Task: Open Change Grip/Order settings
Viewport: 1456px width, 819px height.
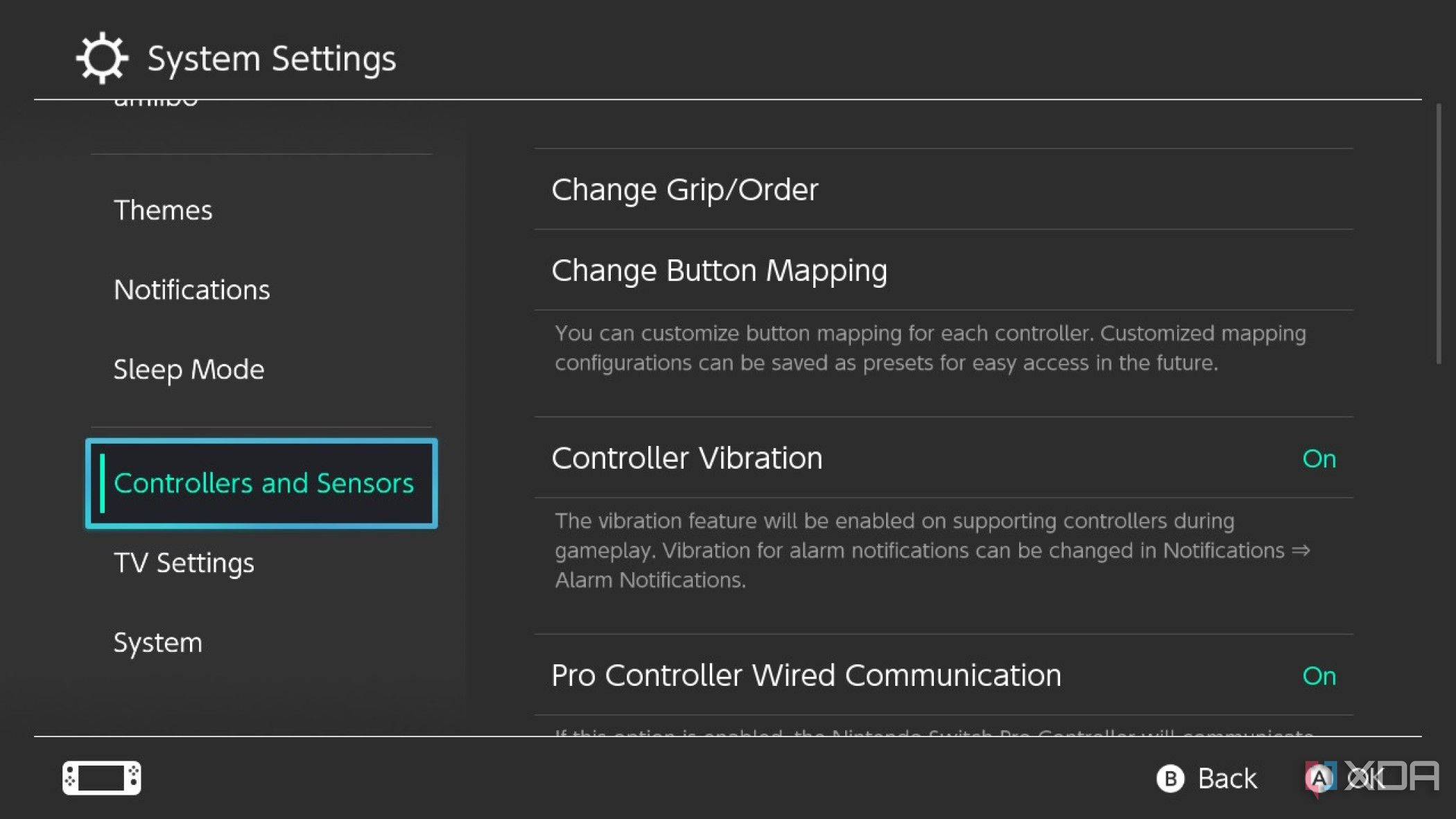Action: click(685, 189)
